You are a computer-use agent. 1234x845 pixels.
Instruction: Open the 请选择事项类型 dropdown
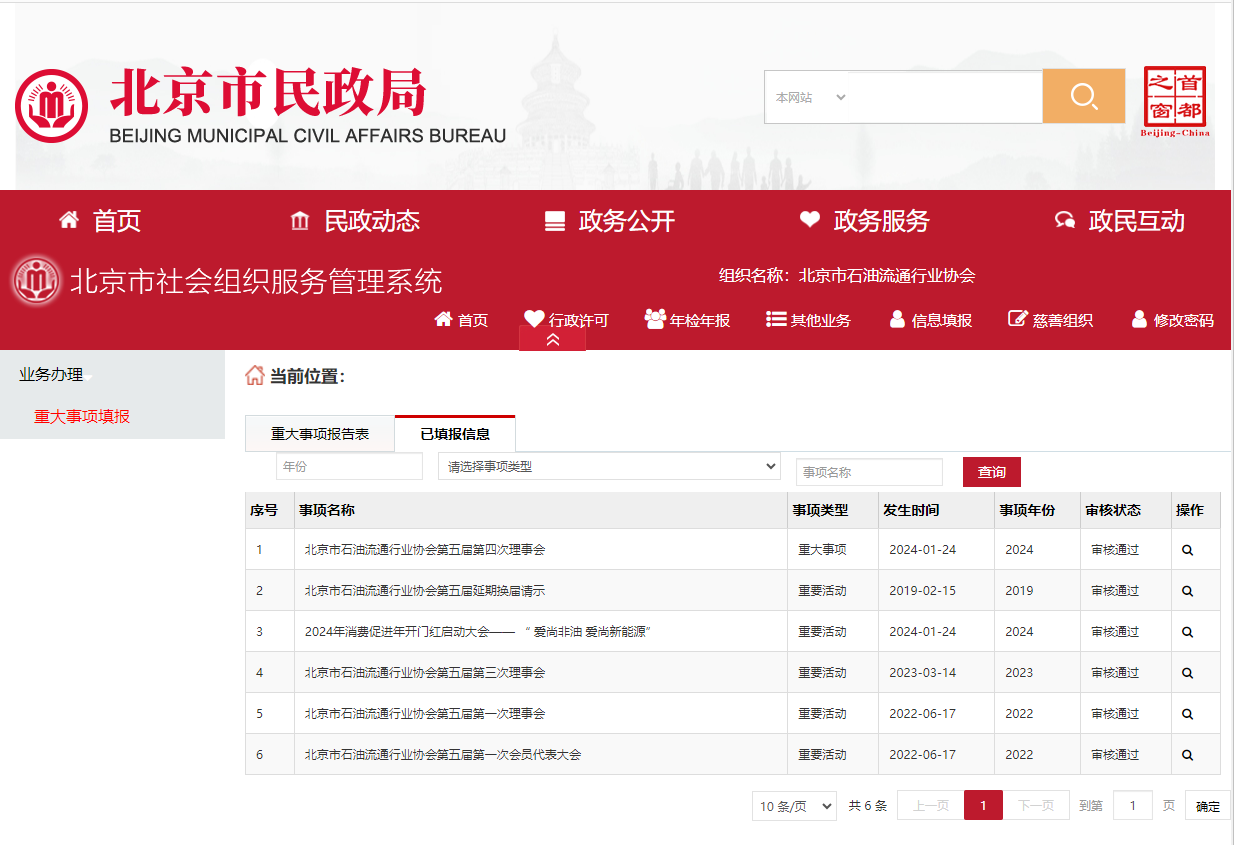[x=609, y=466]
